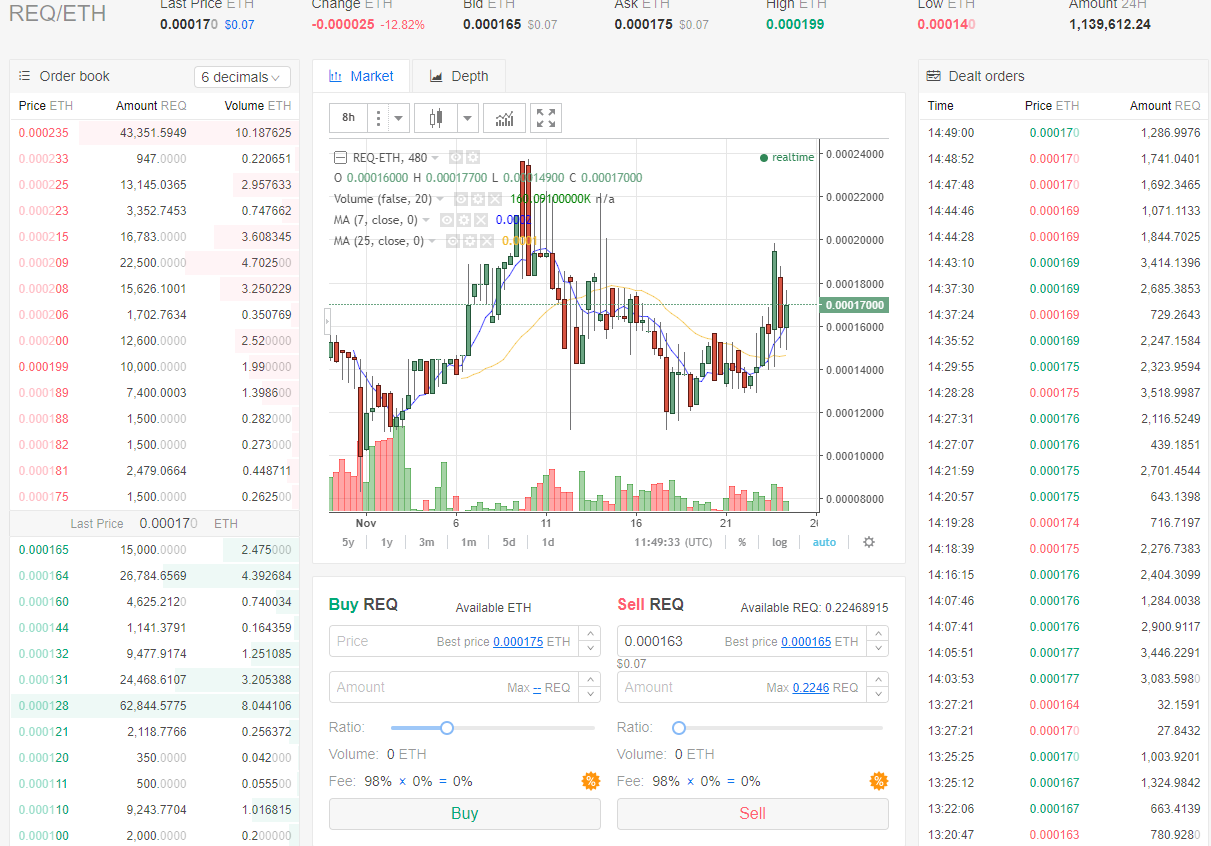Click the Buy Ratio slider track
Screen dimensions: 1211x846
pos(493,728)
